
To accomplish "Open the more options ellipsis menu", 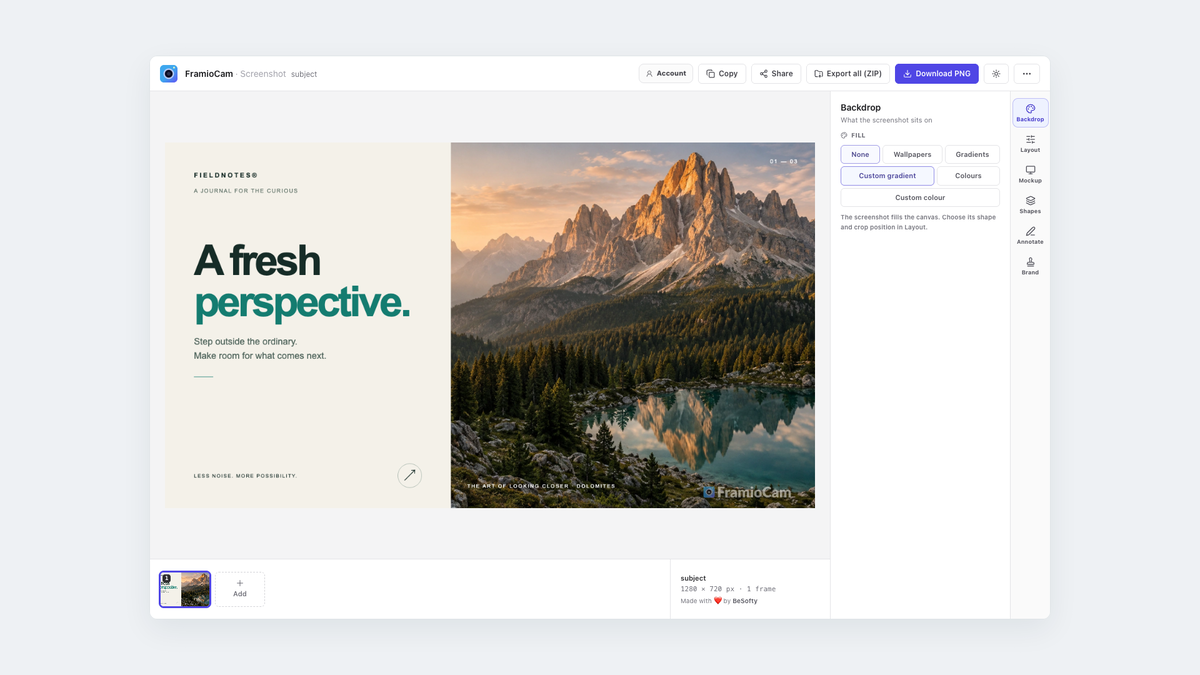I will (x=1027, y=74).
